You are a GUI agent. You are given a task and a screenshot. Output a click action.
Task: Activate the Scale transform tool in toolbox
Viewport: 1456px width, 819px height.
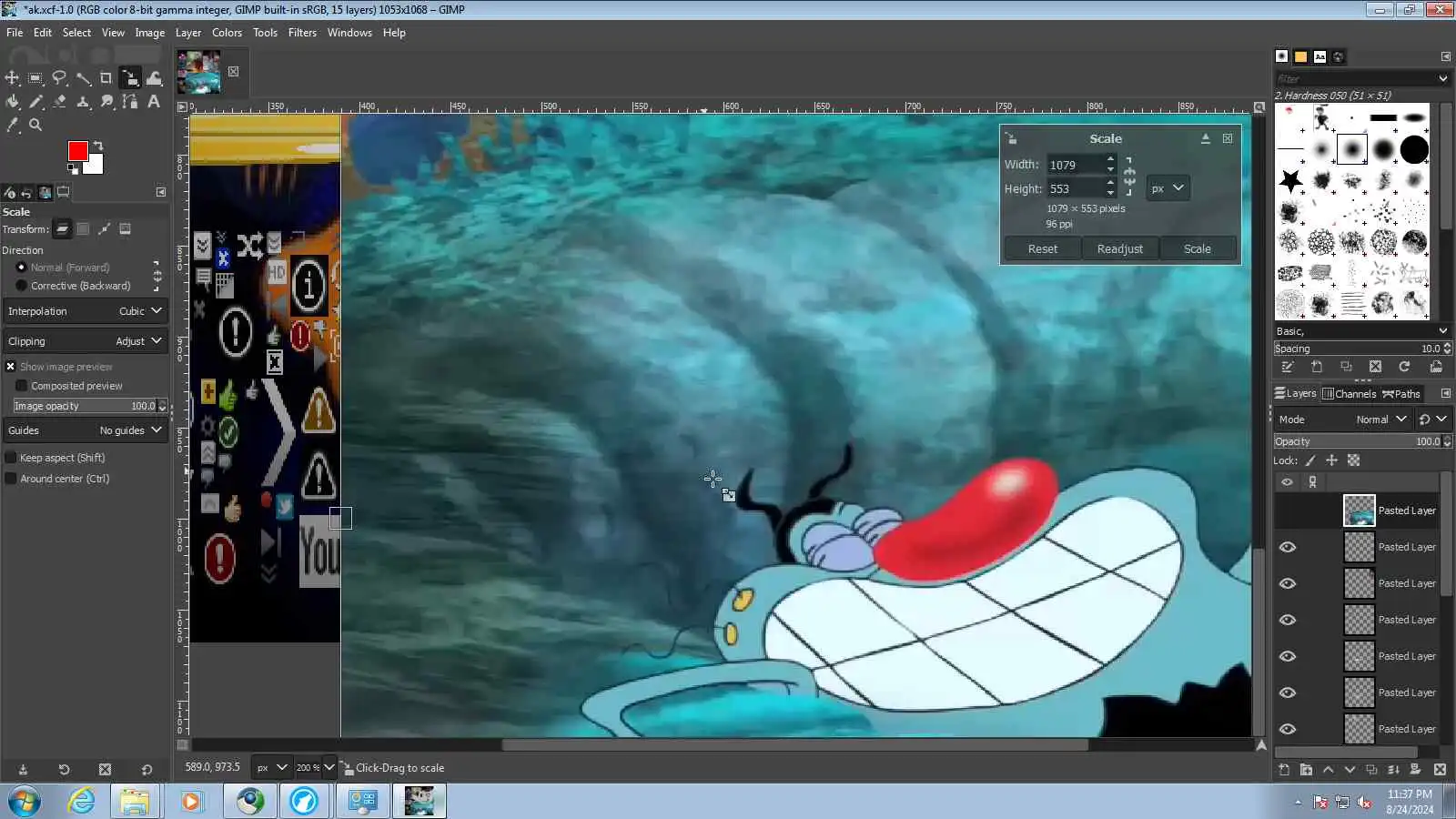(130, 78)
